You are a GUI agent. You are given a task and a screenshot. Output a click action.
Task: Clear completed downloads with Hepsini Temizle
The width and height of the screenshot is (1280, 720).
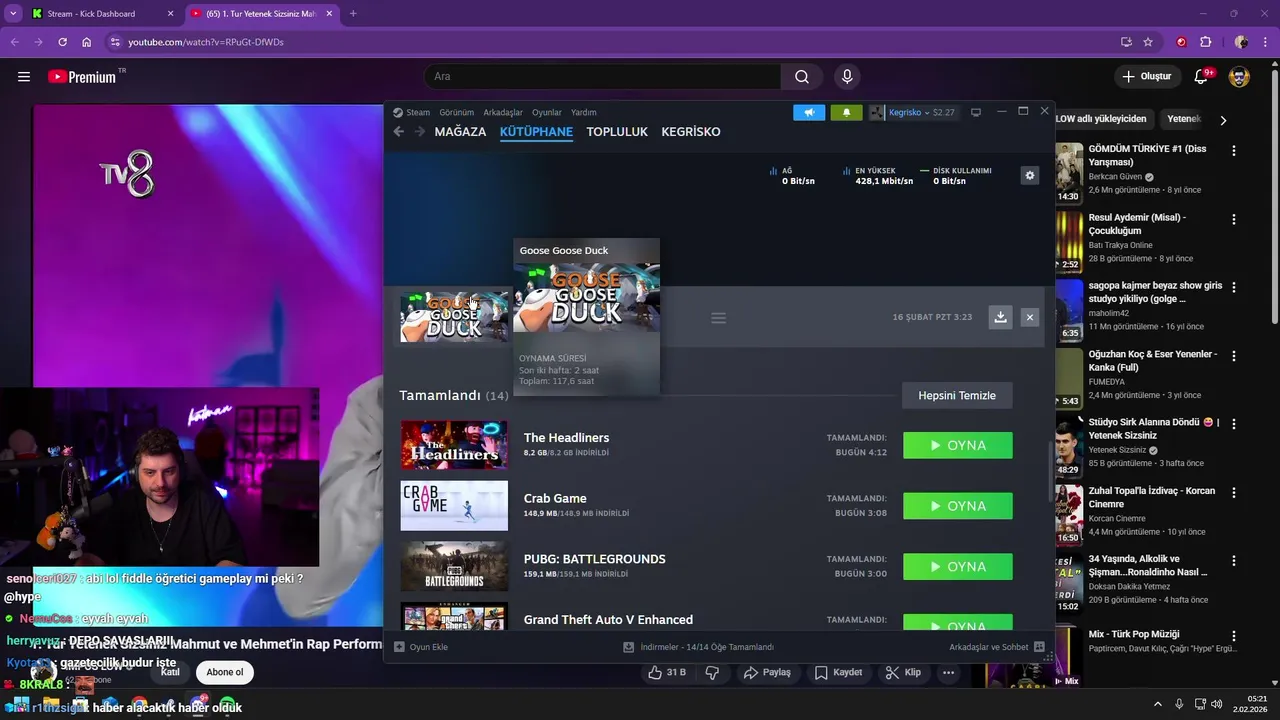[x=957, y=395]
